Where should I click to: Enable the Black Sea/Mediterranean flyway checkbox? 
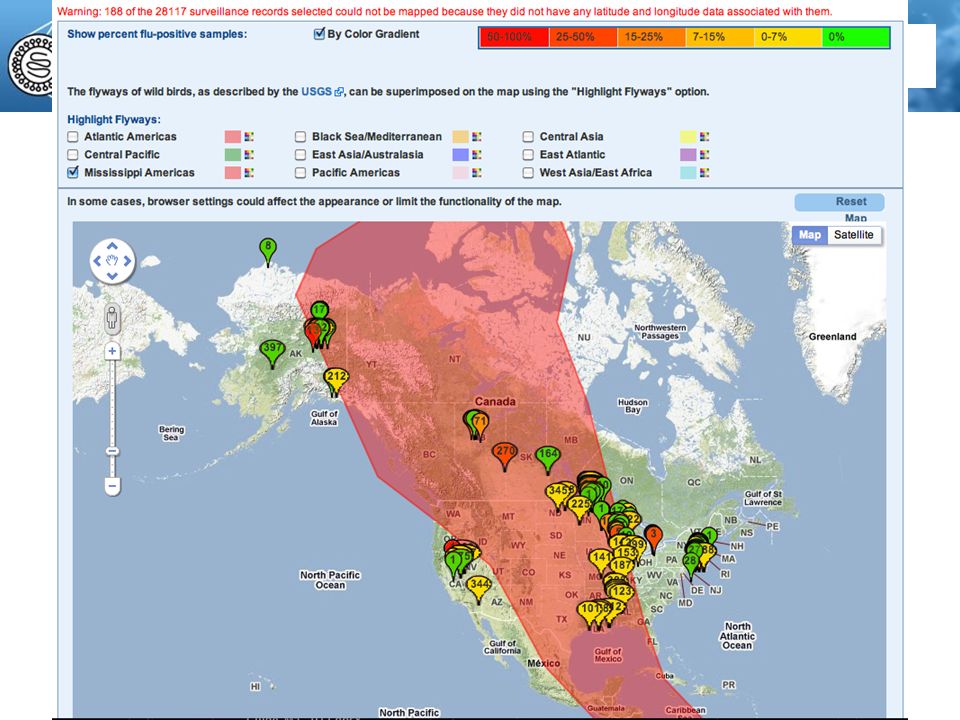tap(301, 137)
